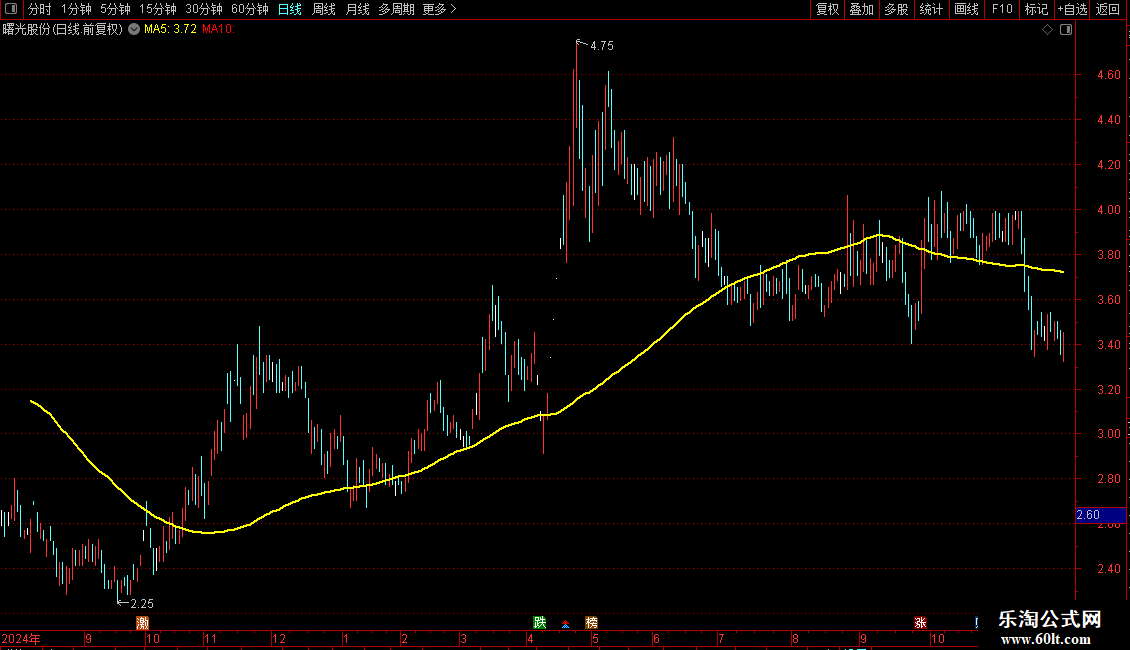Toggle the left sidebar panel icon
Viewport: 1130px width, 650px height.
[11, 9]
